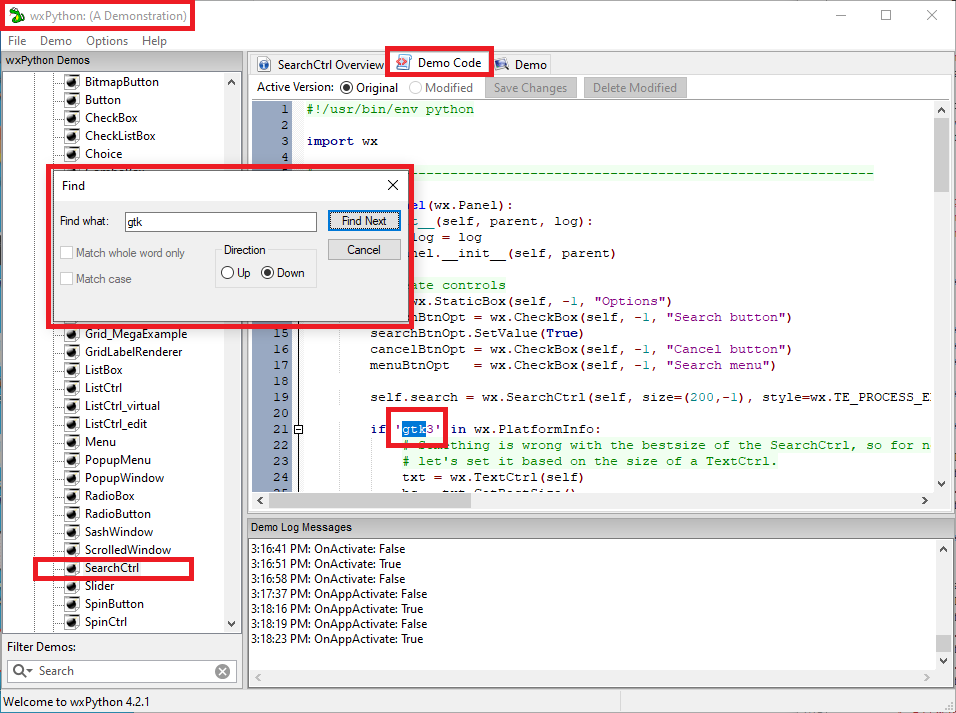956x713 pixels.
Task: Select the SearchCtrl item in the demo tree
Action: click(x=112, y=568)
